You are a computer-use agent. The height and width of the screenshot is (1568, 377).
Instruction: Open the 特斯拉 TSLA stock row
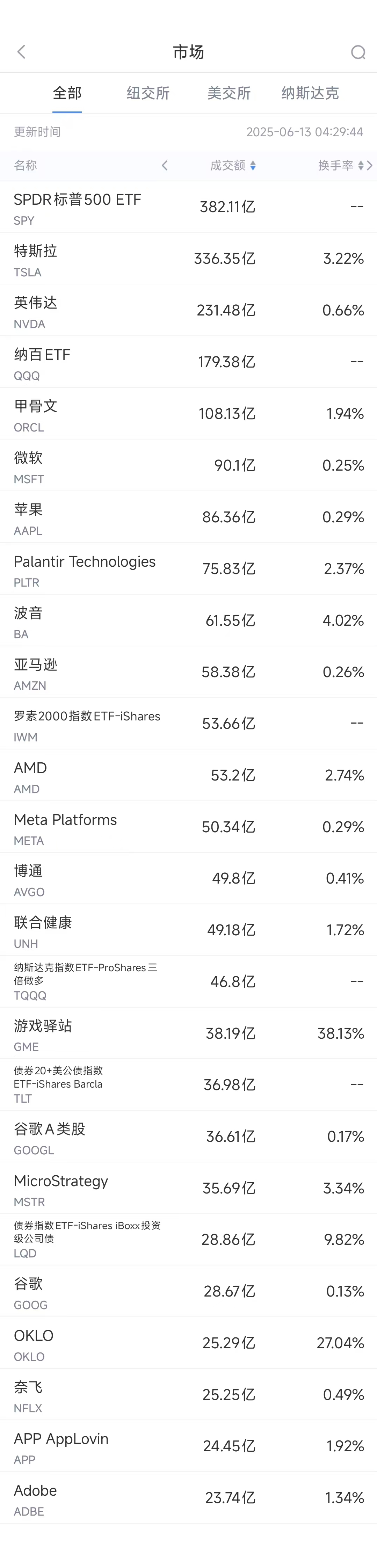click(x=188, y=259)
